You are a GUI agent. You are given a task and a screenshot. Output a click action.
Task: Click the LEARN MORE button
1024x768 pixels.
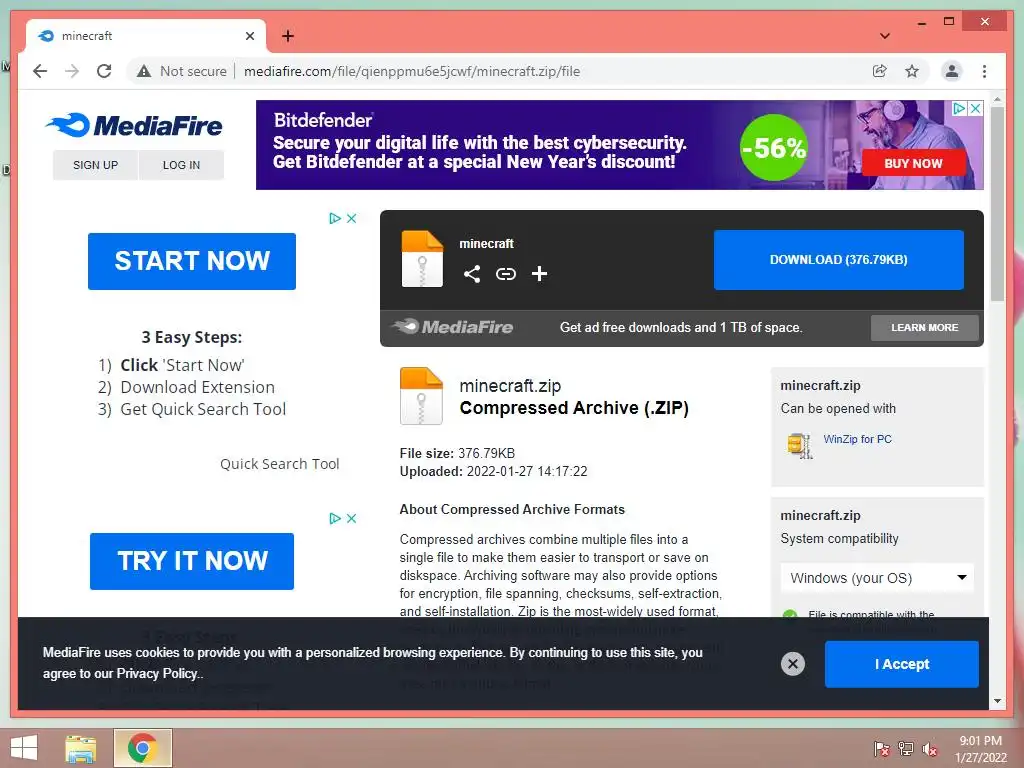[x=924, y=328]
